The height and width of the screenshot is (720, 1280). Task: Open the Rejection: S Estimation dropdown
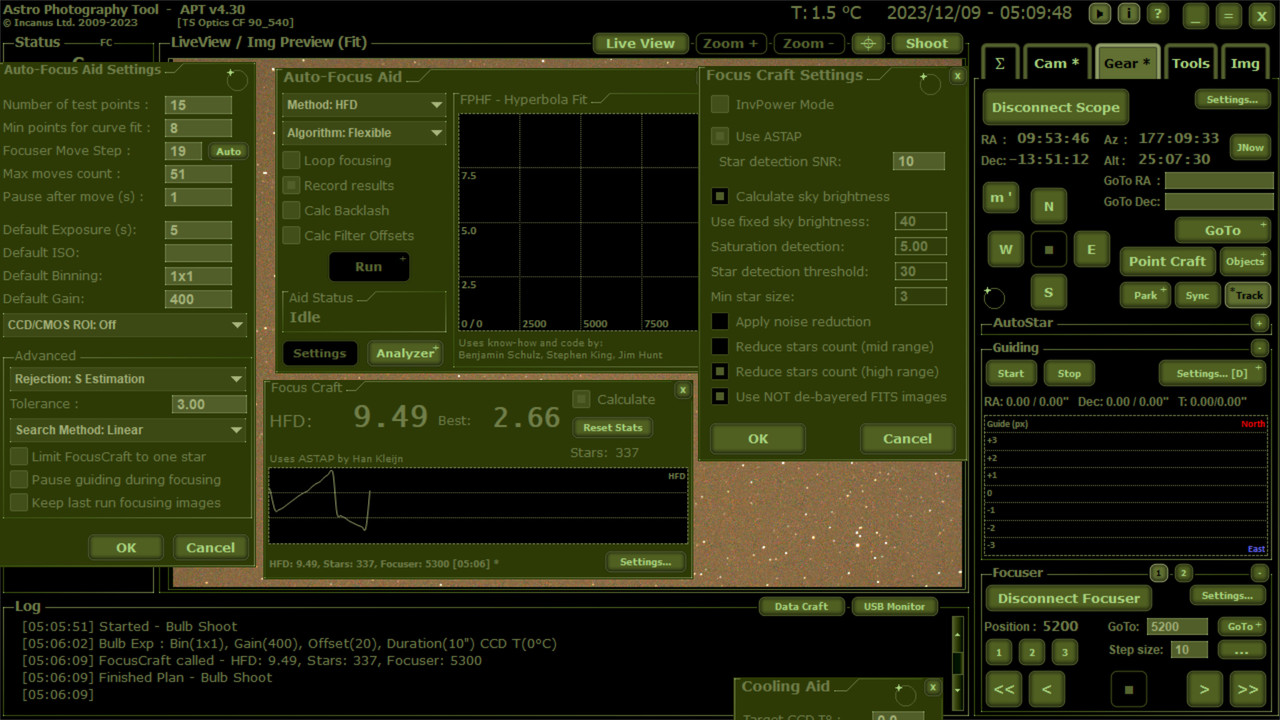[127, 379]
